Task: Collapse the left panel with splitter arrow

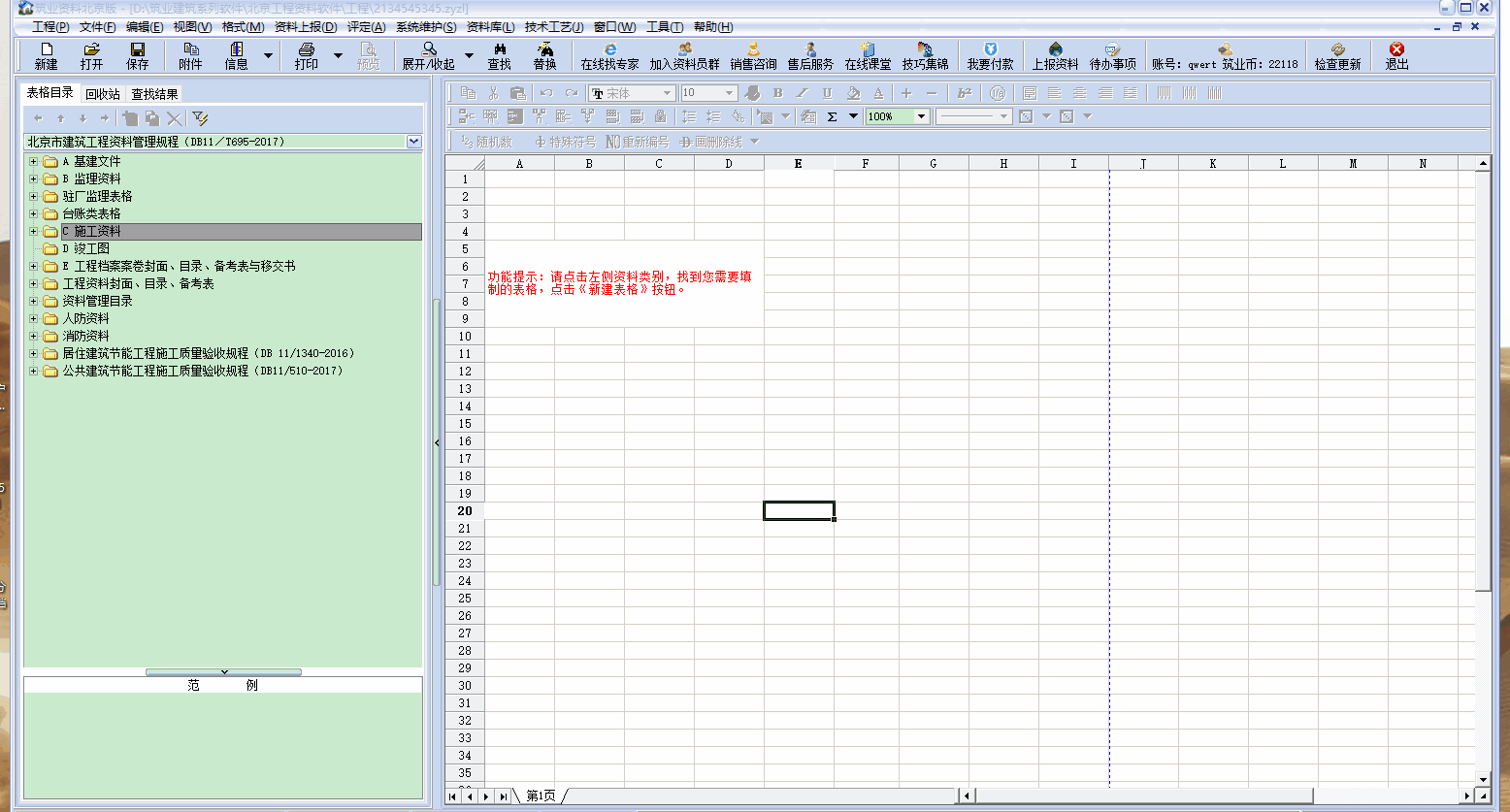Action: pos(437,442)
